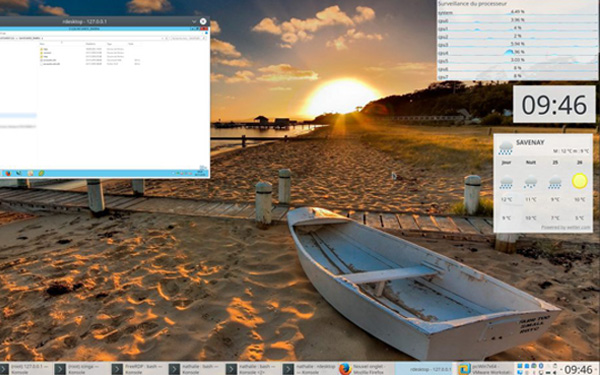Click the green icon in remote Windows taskbar

tap(41, 173)
